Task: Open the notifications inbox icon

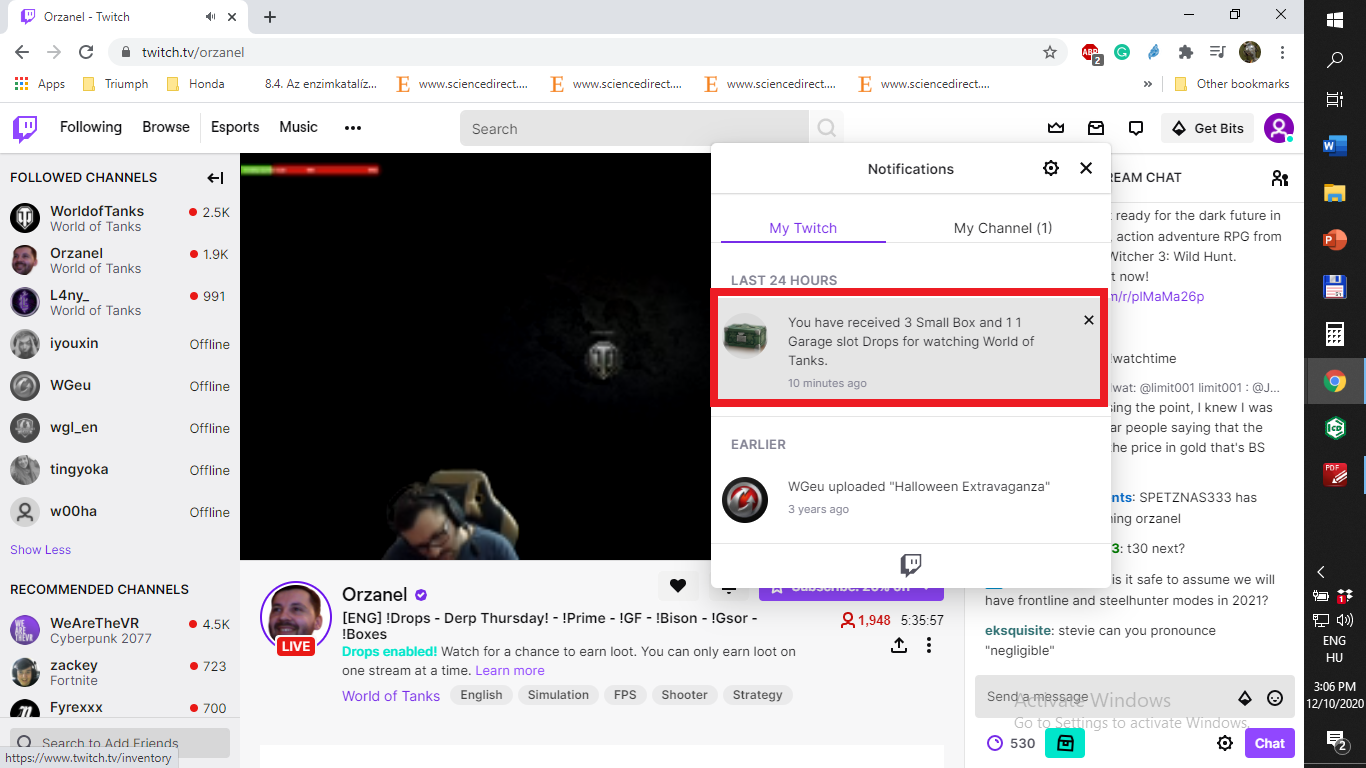Action: [x=1096, y=128]
